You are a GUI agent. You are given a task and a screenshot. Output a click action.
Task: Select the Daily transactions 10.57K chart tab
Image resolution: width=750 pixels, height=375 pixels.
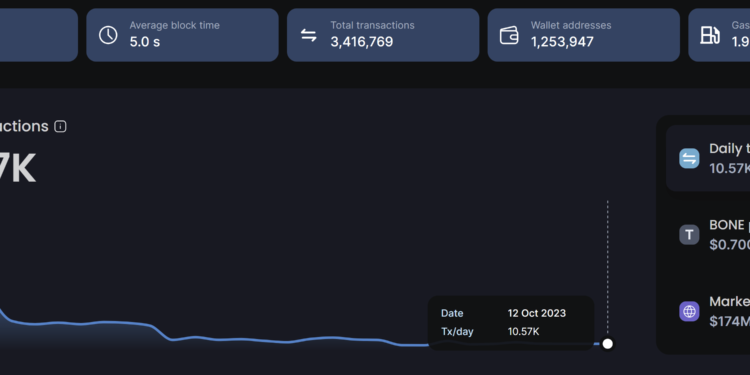click(708, 158)
